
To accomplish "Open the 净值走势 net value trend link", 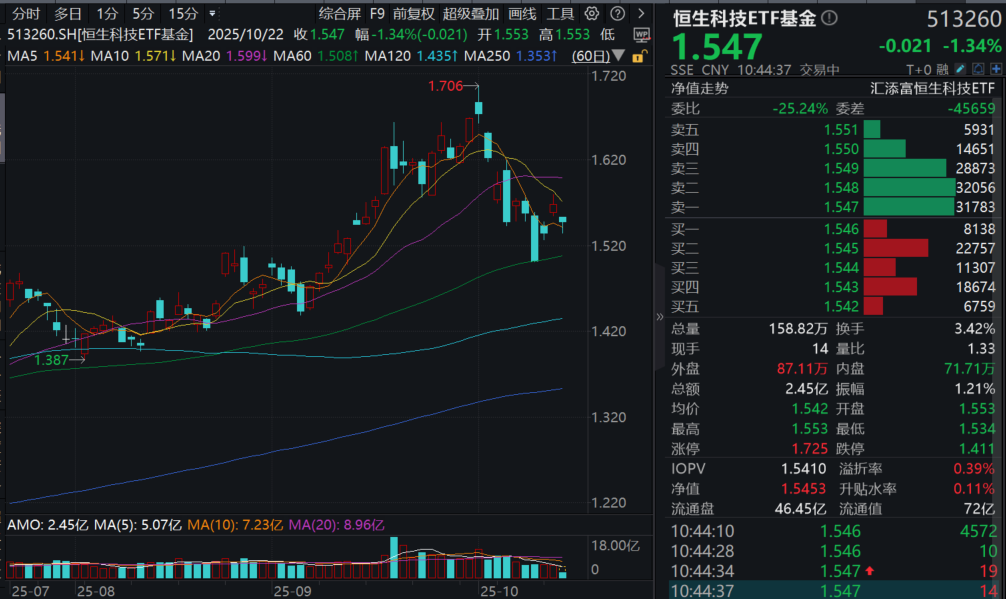I will click(x=700, y=88).
